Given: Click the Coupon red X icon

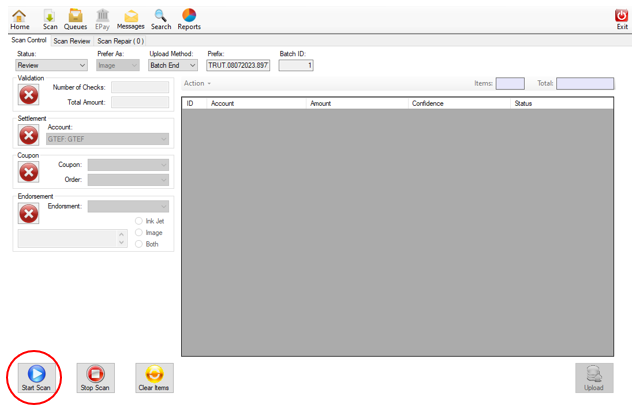Looking at the screenshot, I should pyautogui.click(x=28, y=172).
